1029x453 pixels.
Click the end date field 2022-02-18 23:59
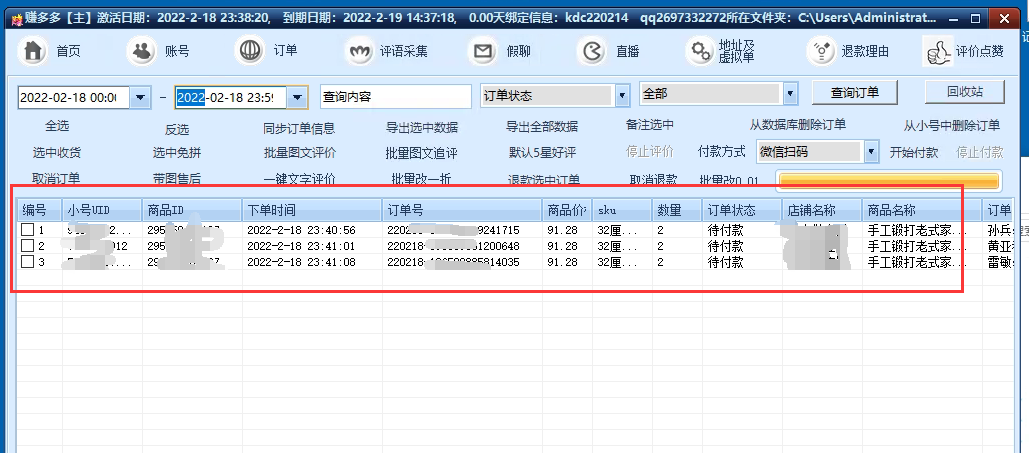point(231,98)
